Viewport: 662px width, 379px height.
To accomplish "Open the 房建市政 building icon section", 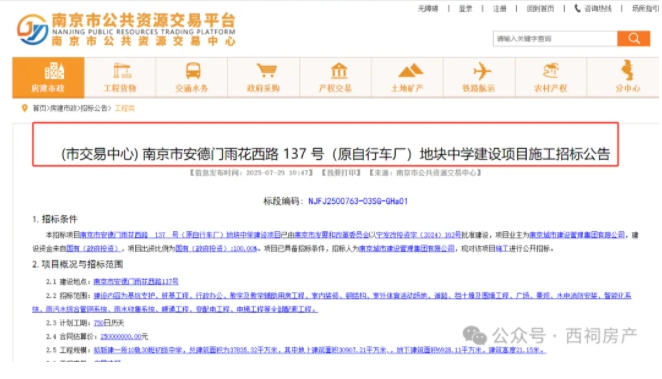I will click(x=48, y=77).
